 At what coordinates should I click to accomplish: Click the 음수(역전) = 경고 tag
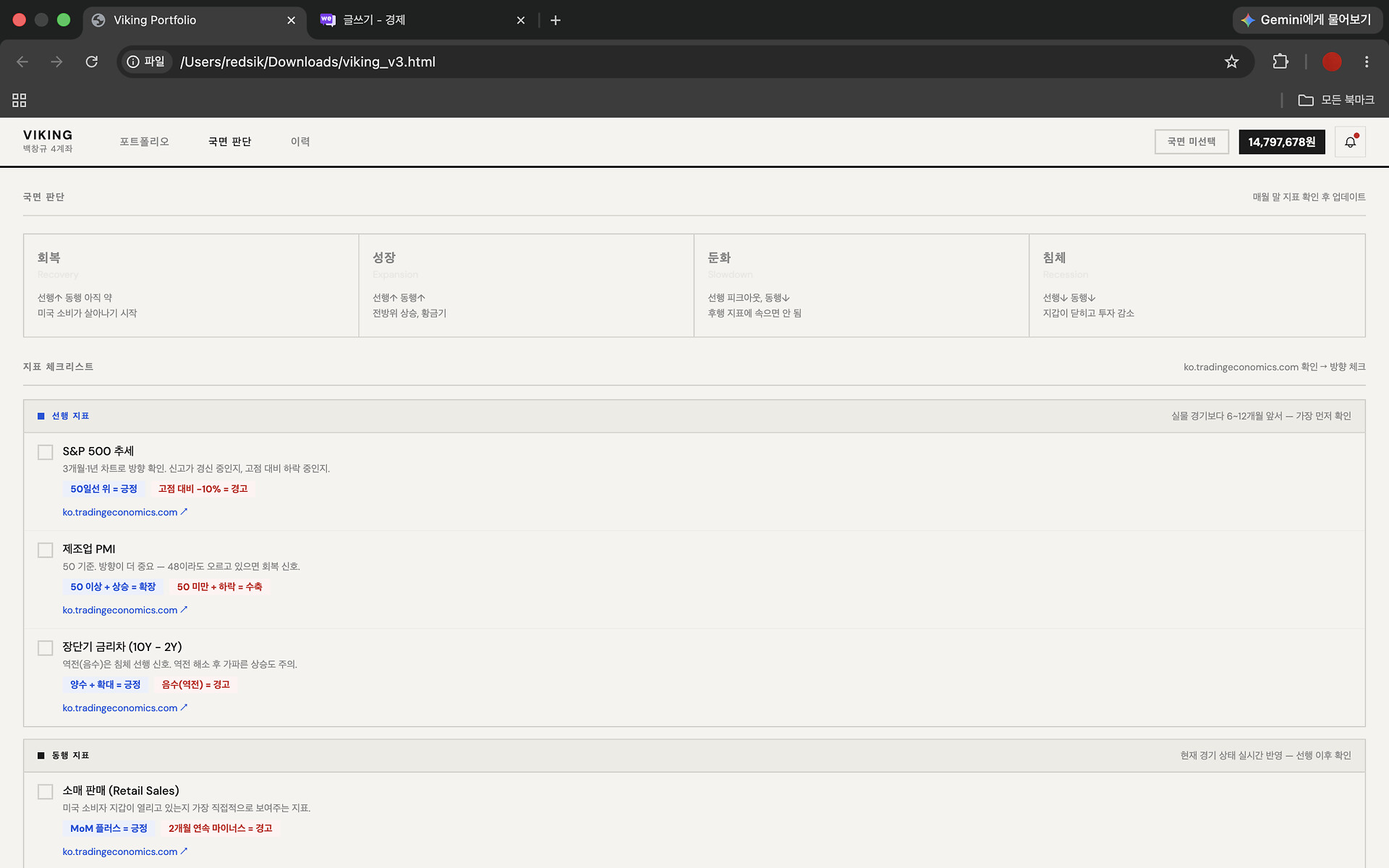coord(195,684)
